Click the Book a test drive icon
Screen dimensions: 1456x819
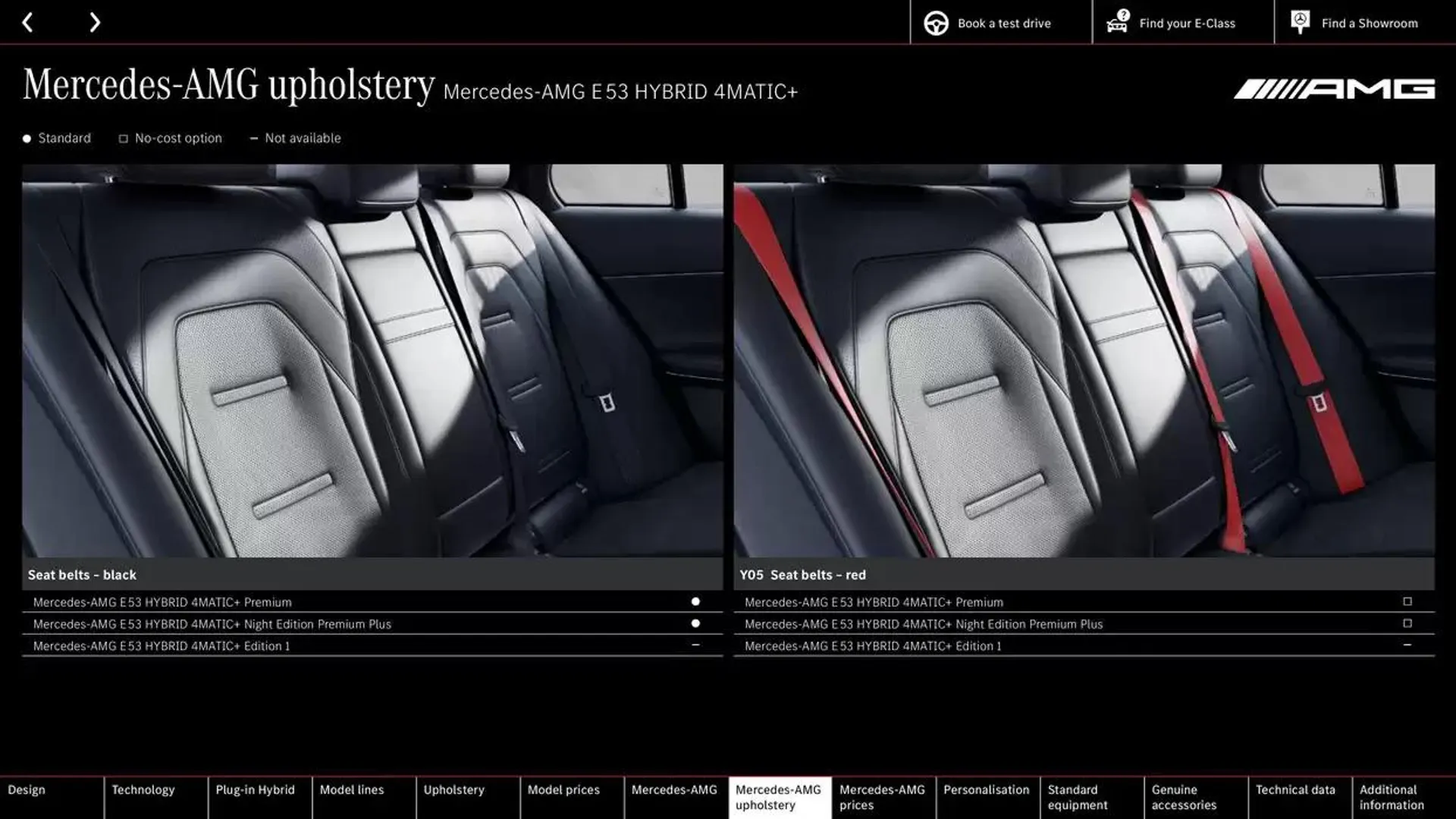[x=935, y=22]
